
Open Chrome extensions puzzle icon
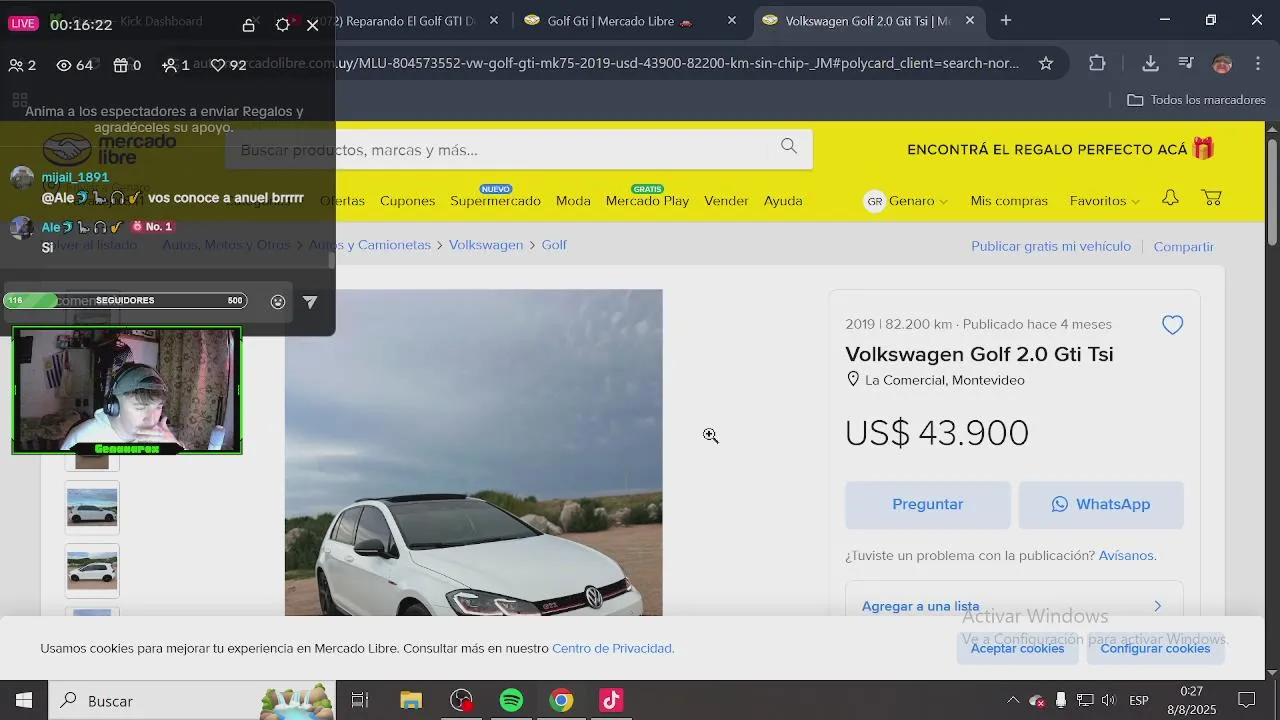point(1097,63)
